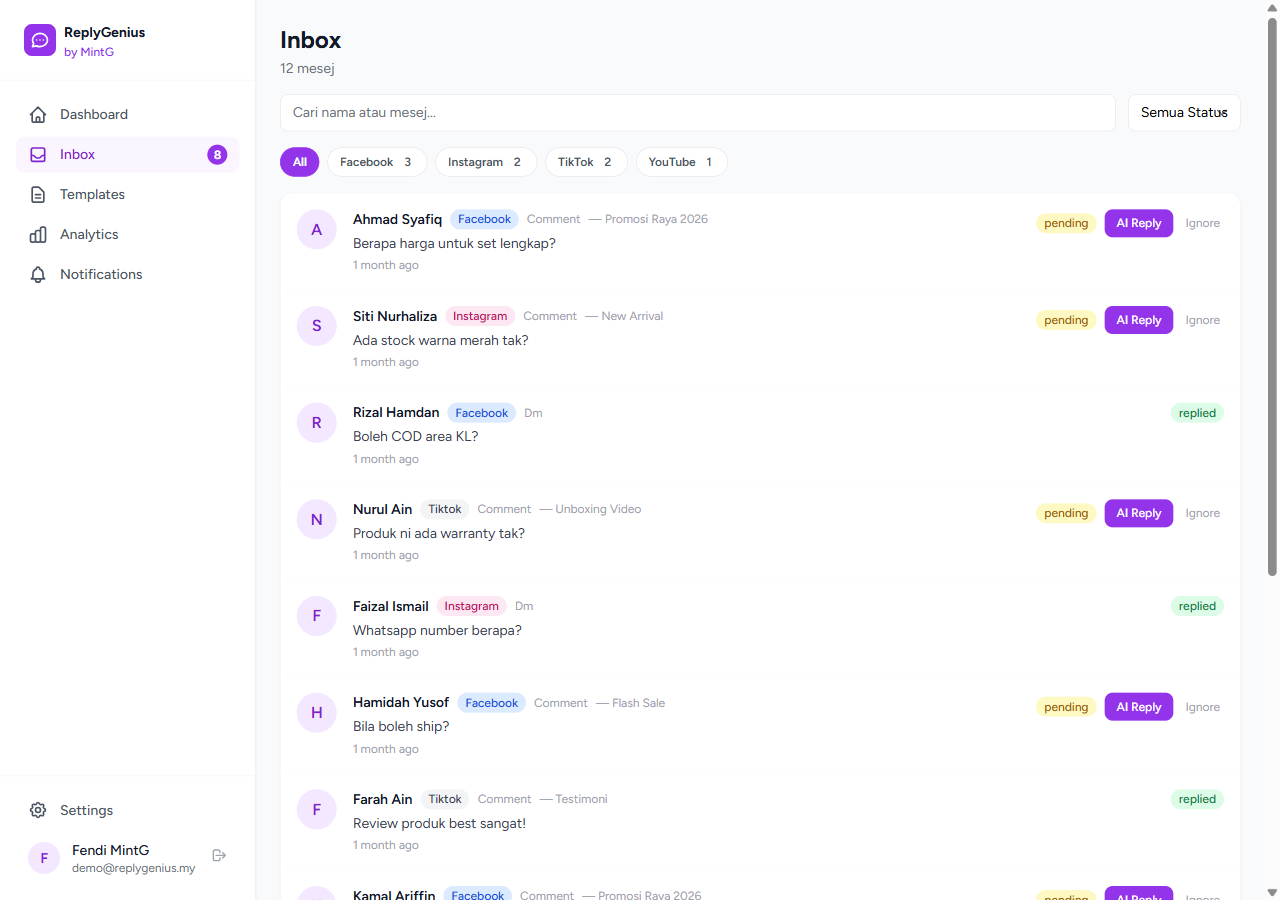The height and width of the screenshot is (900, 1280).
Task: Click message "Review produk best sangat!"
Action: point(439,823)
